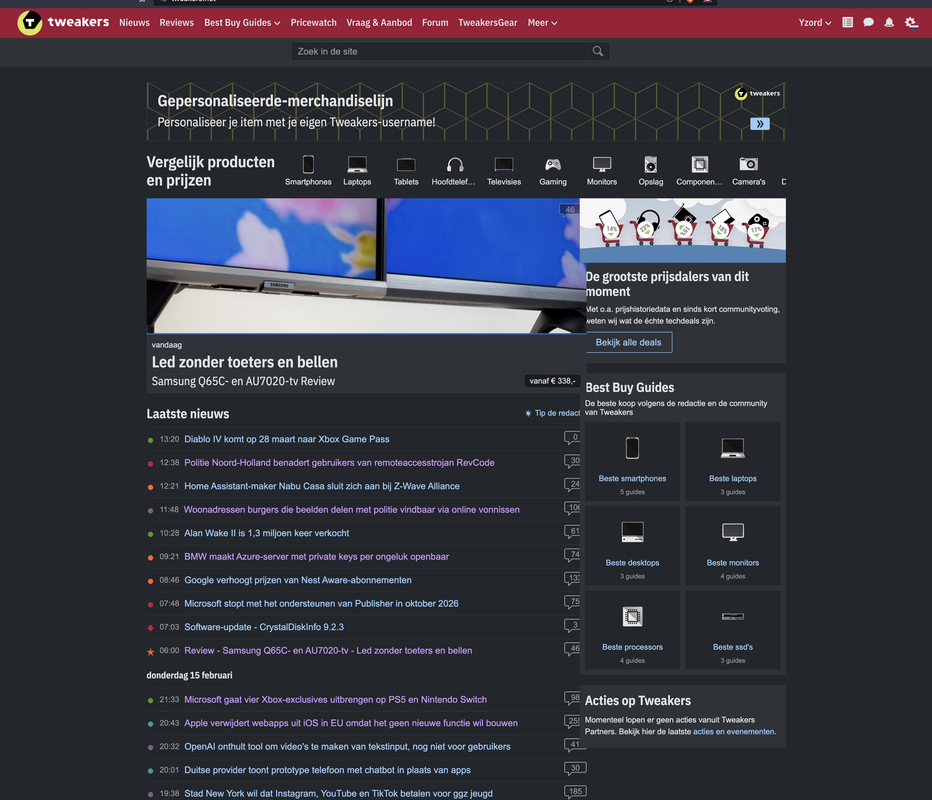932x800 pixels.
Task: Open Beste monitors guide tile
Action: 733,546
